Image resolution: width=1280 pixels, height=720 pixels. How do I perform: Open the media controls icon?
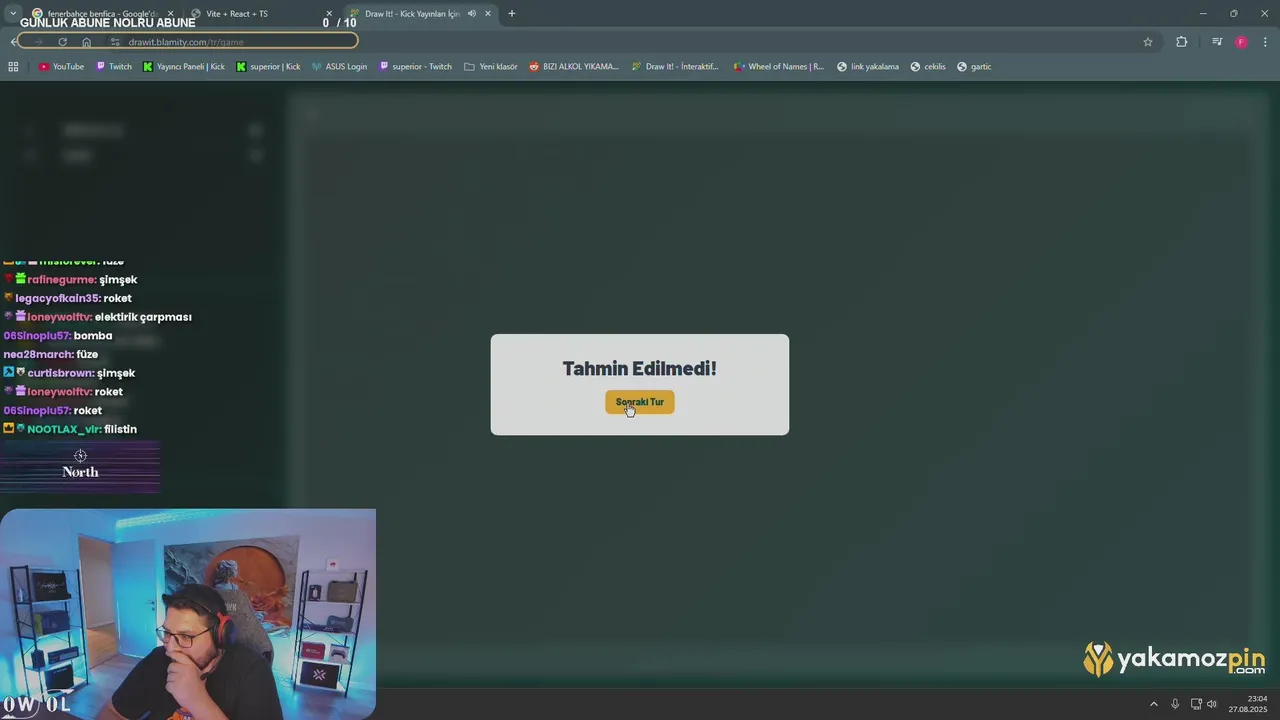pyautogui.click(x=1217, y=42)
